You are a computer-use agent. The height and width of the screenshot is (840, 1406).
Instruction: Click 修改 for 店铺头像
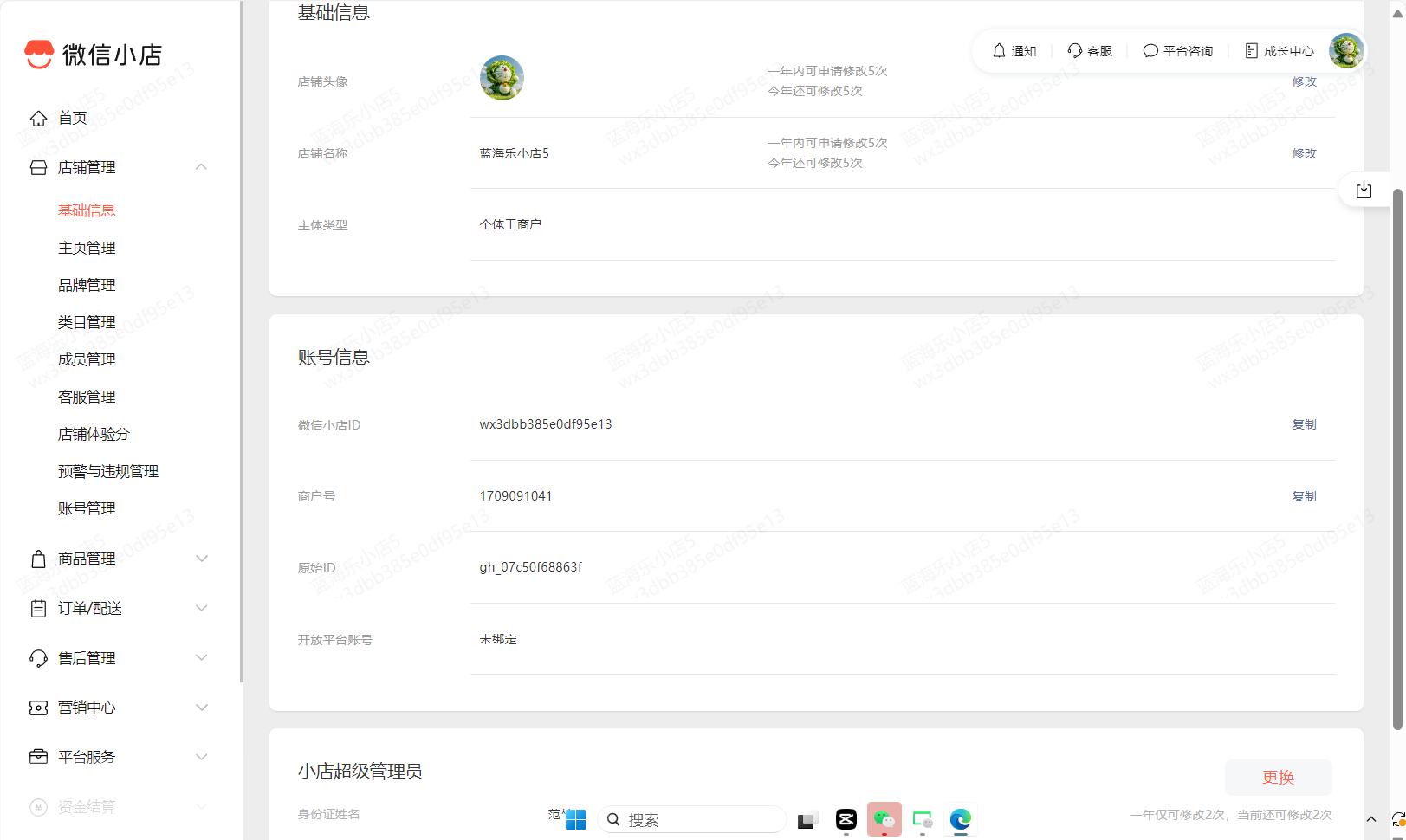pyautogui.click(x=1304, y=81)
